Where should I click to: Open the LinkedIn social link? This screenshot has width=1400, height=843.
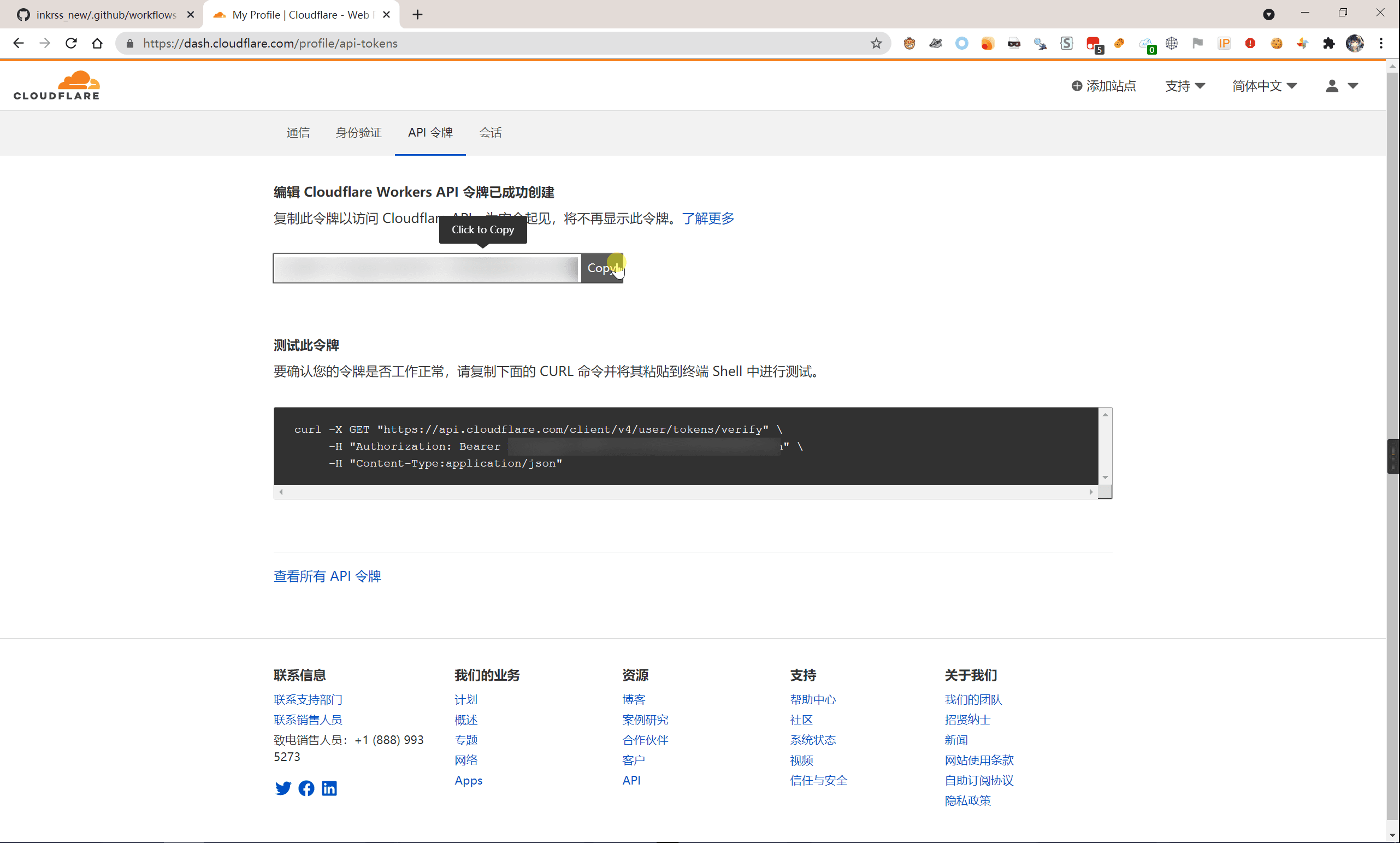329,788
